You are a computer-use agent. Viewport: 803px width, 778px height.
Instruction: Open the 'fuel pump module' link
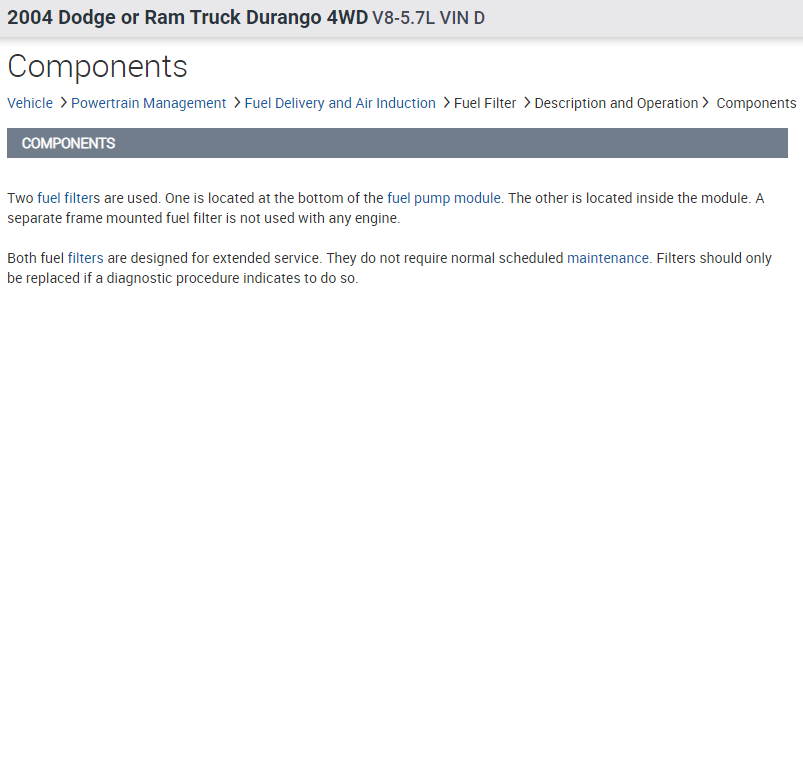[444, 198]
